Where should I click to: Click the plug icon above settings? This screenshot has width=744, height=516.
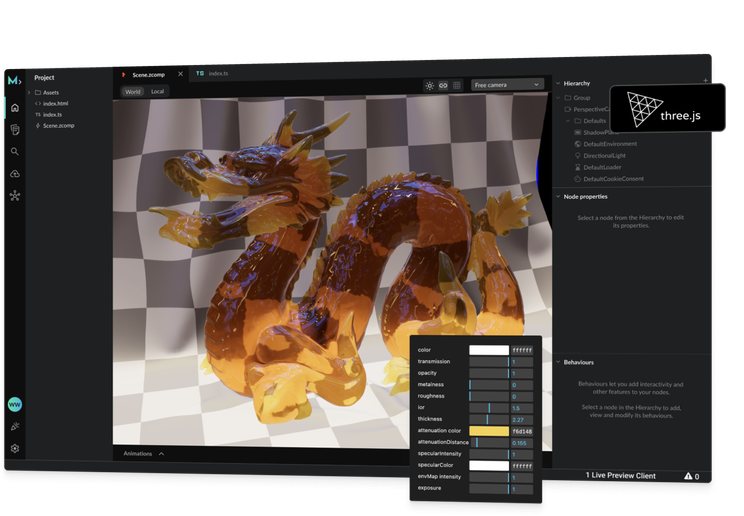15,426
